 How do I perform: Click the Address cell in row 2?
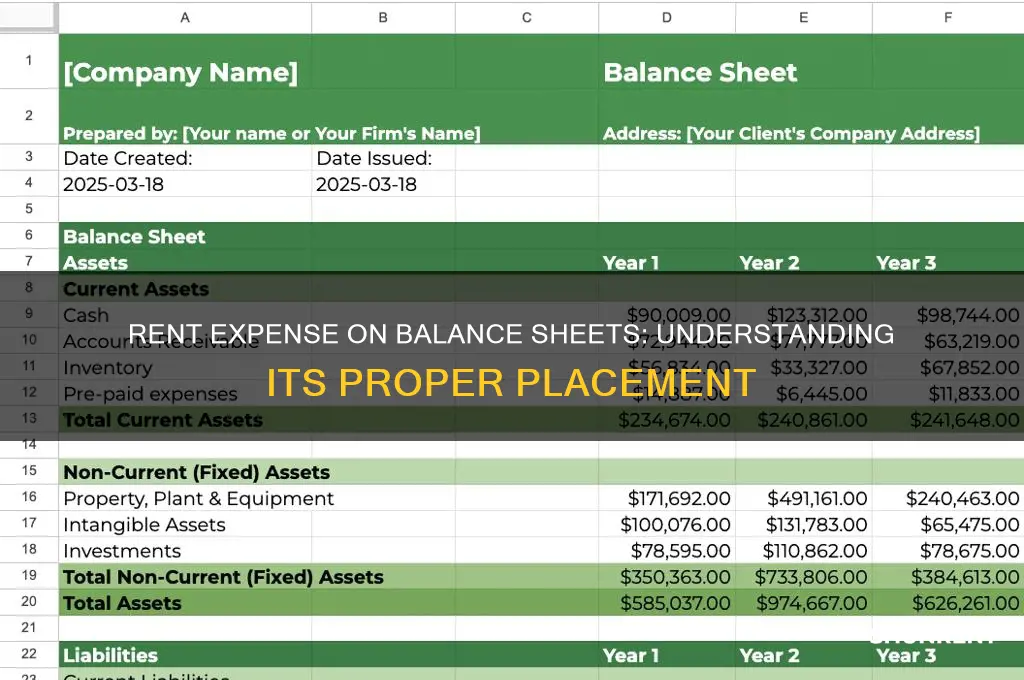(791, 133)
